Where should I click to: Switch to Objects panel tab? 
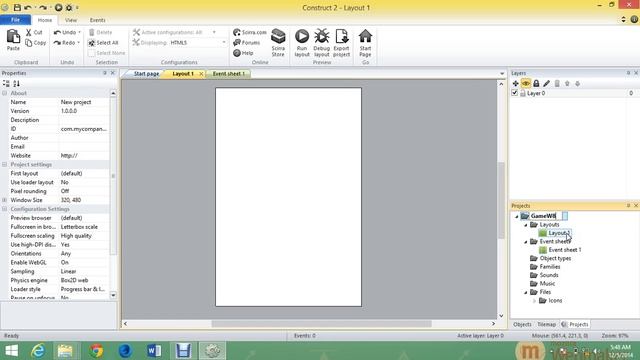(x=522, y=324)
